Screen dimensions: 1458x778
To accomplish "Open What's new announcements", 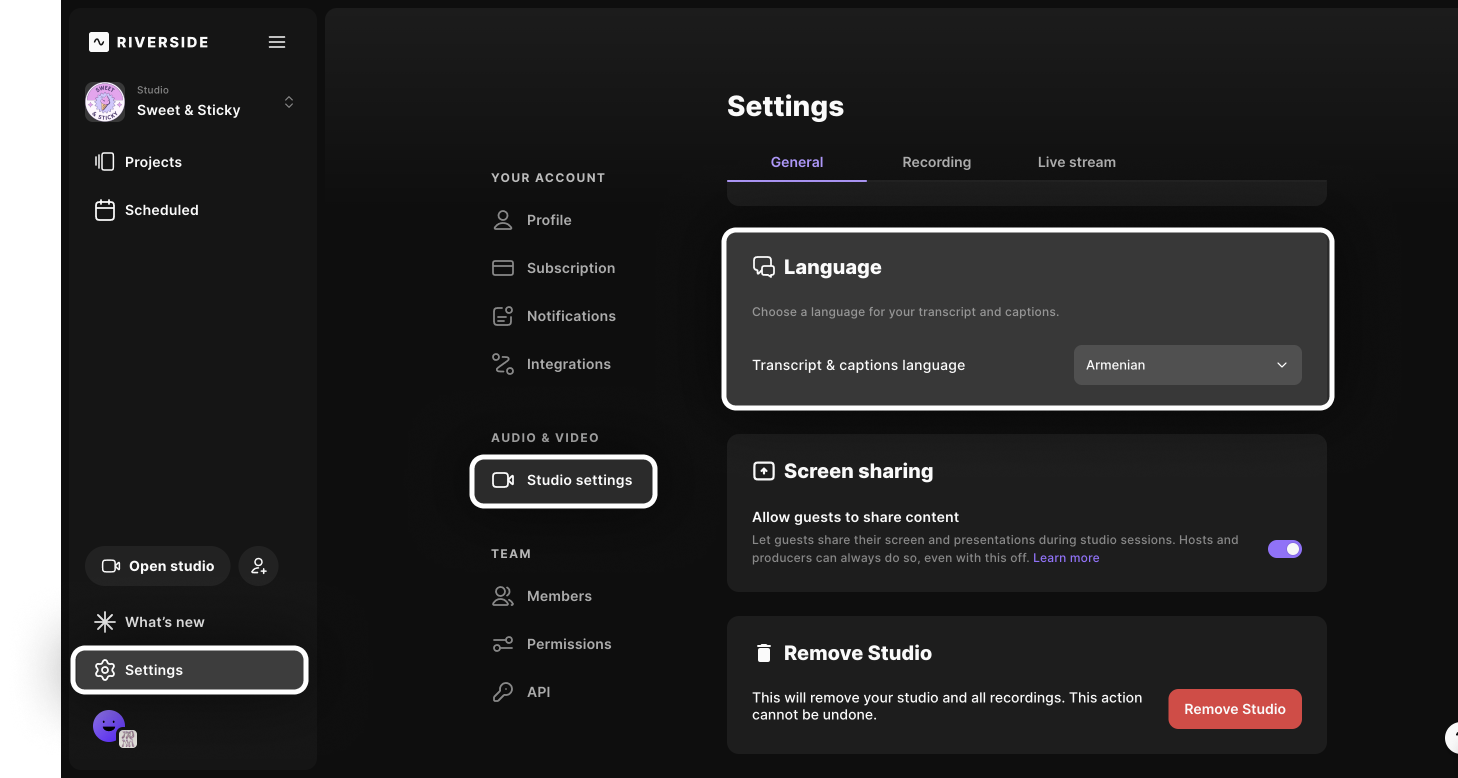I will [x=164, y=622].
